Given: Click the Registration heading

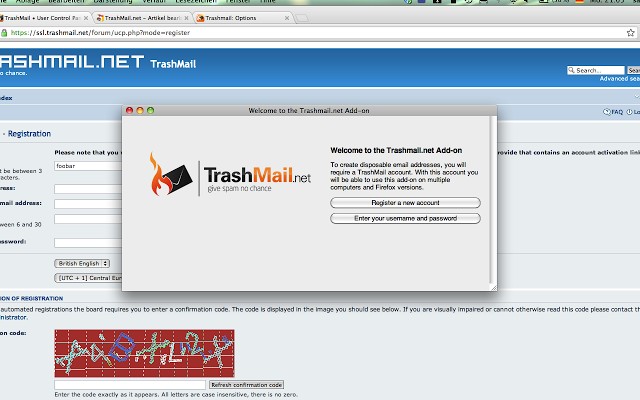Looking at the screenshot, I should (29, 134).
